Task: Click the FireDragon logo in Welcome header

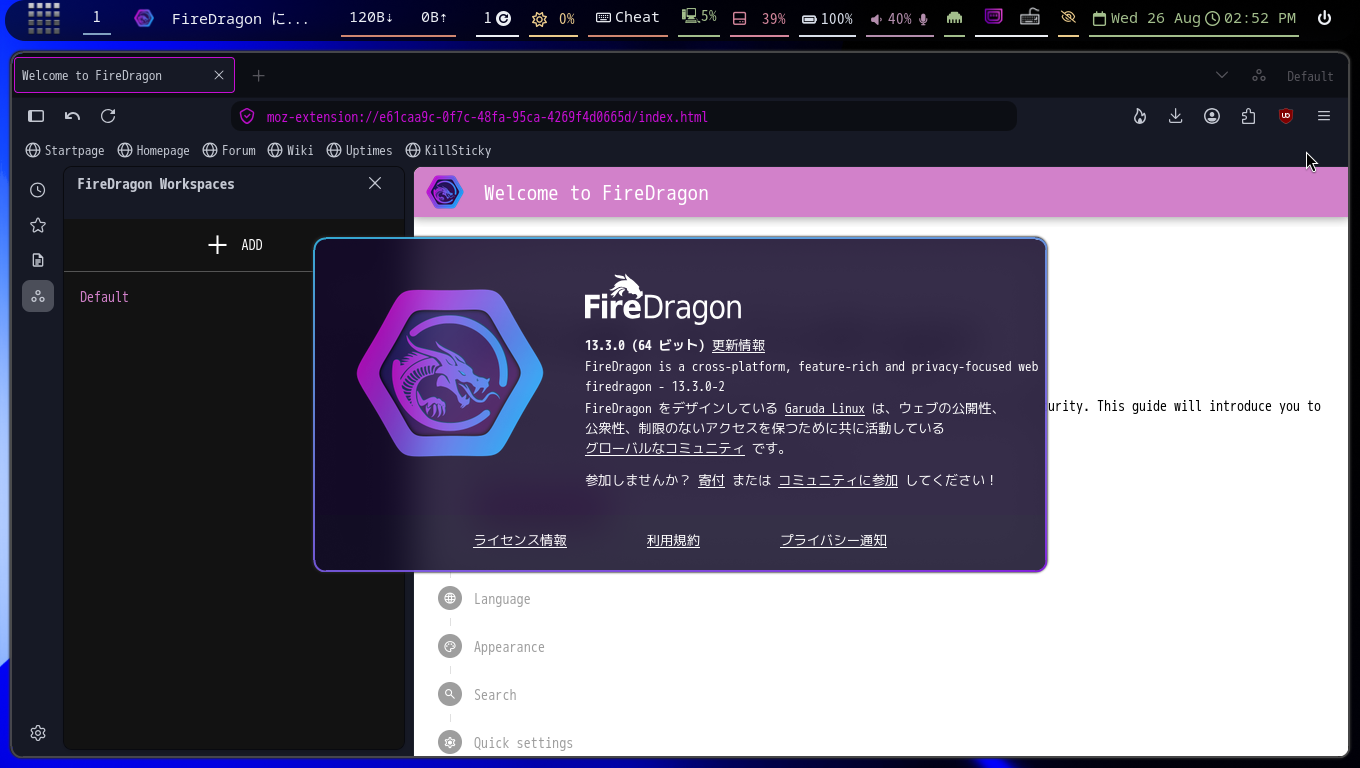Action: pos(445,192)
